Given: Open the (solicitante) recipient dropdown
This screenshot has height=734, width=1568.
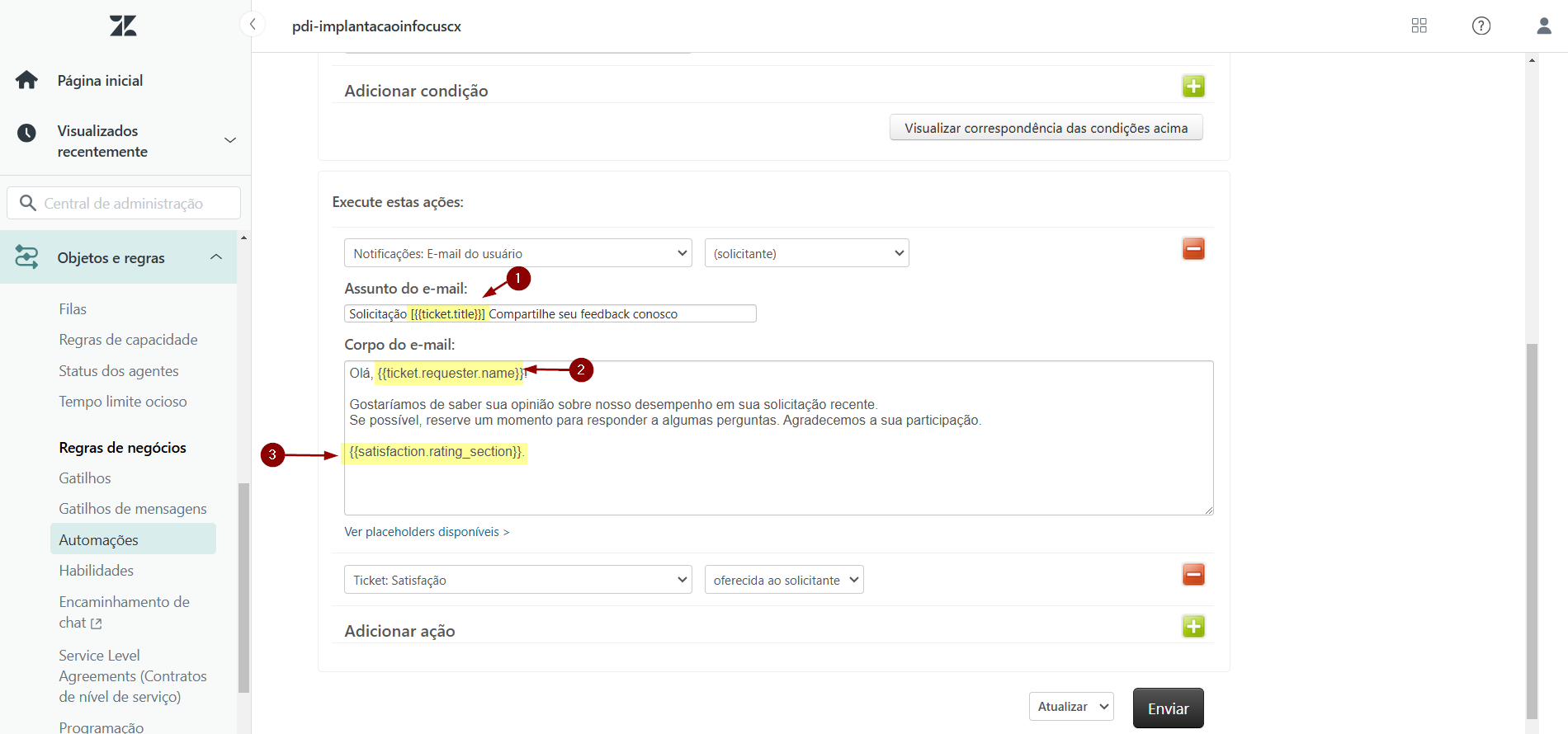Looking at the screenshot, I should click(806, 253).
